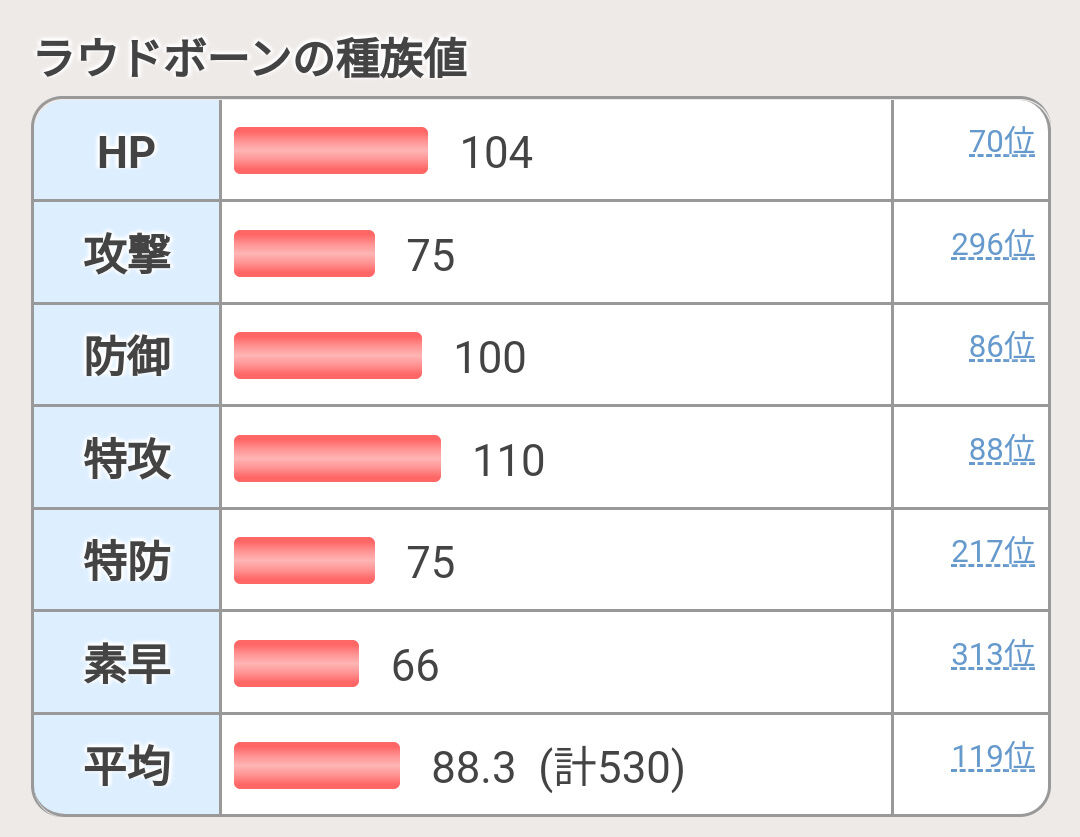
Task: Open the 313位 speed ranking link
Action: 993,654
